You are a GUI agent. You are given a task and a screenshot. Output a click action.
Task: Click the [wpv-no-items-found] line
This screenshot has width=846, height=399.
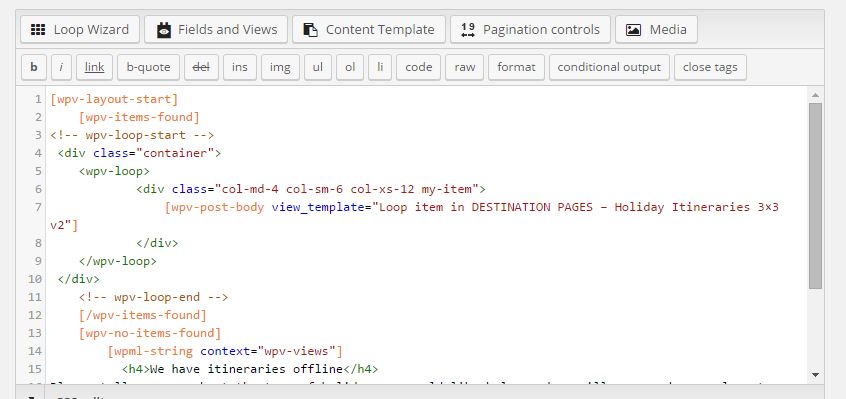click(150, 333)
